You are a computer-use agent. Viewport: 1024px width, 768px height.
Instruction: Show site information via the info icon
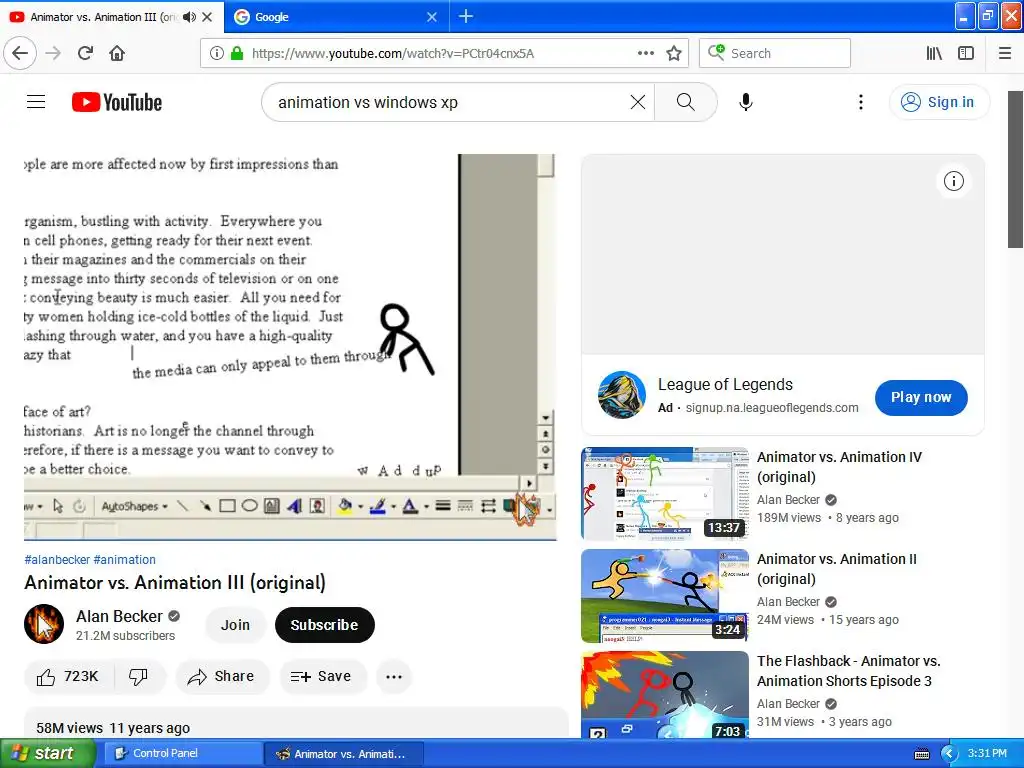(217, 54)
